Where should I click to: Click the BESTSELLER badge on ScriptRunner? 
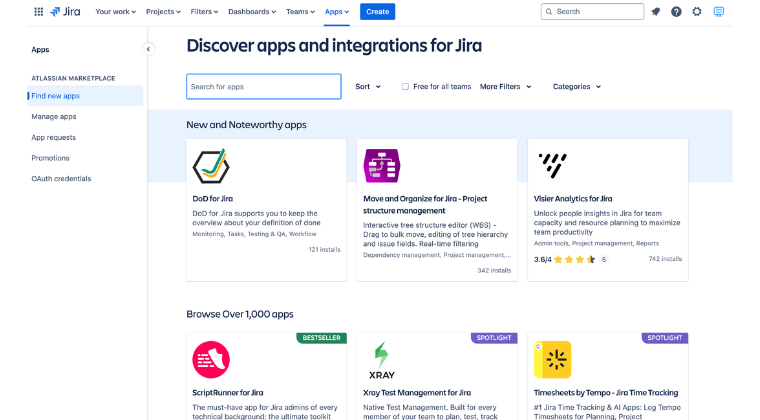pyautogui.click(x=321, y=338)
